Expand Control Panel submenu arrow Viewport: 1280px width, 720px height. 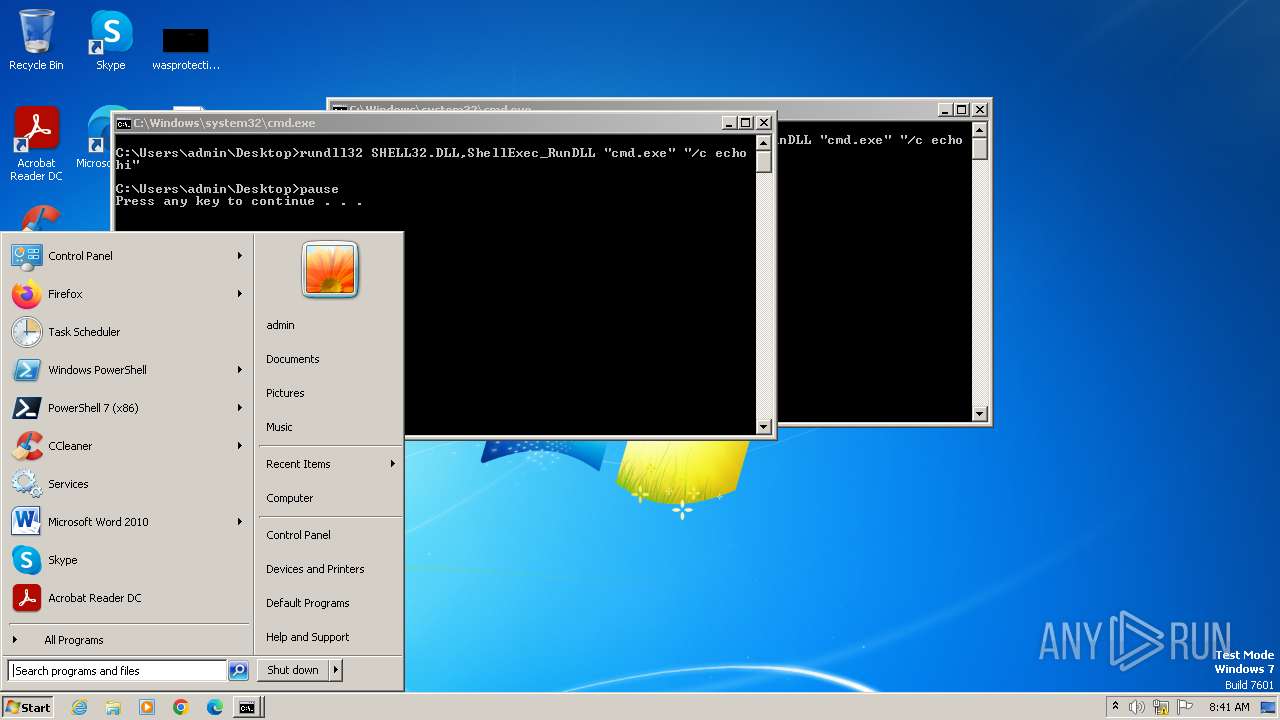pos(240,256)
